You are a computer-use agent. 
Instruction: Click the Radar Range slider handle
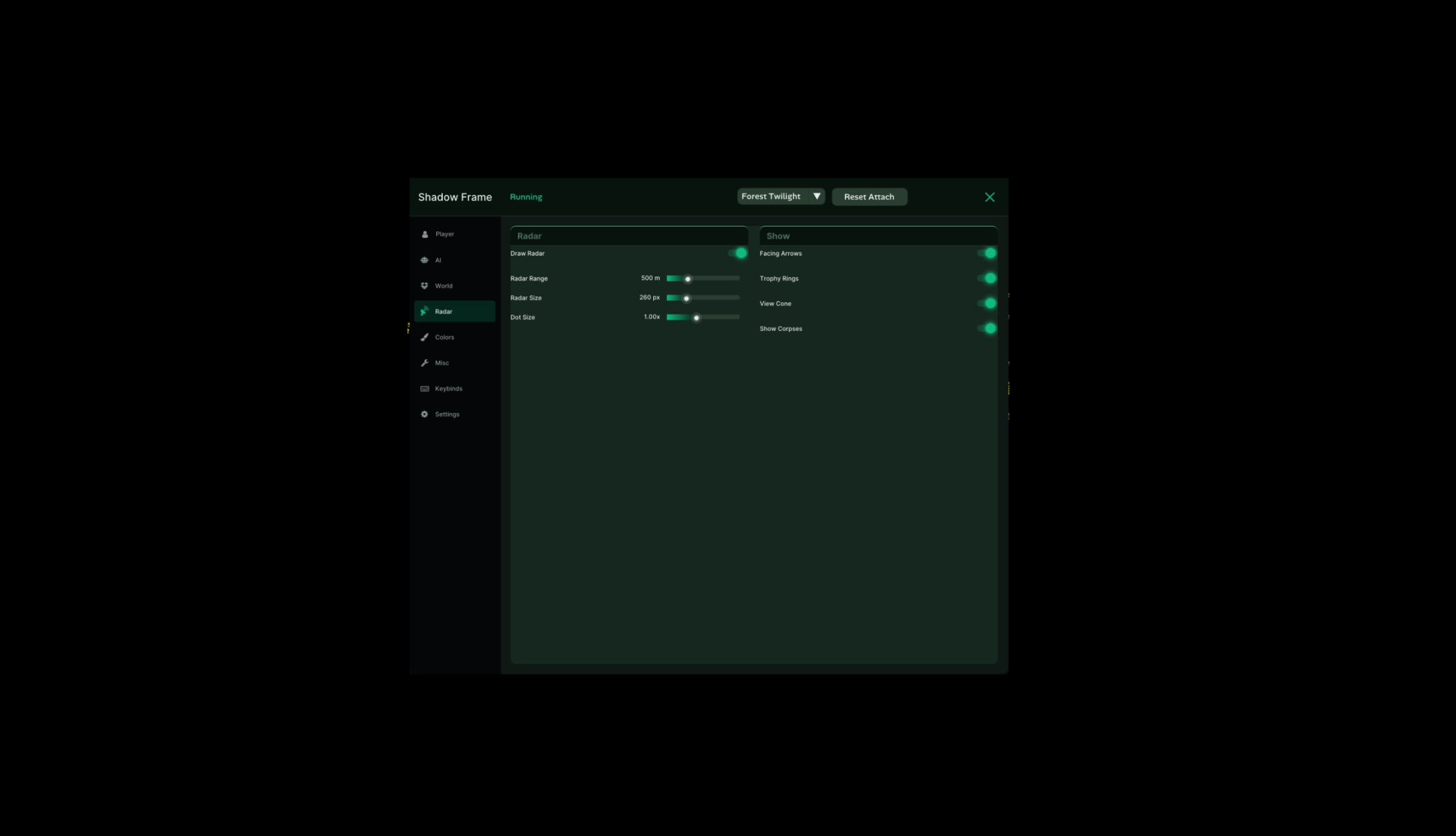(x=688, y=279)
